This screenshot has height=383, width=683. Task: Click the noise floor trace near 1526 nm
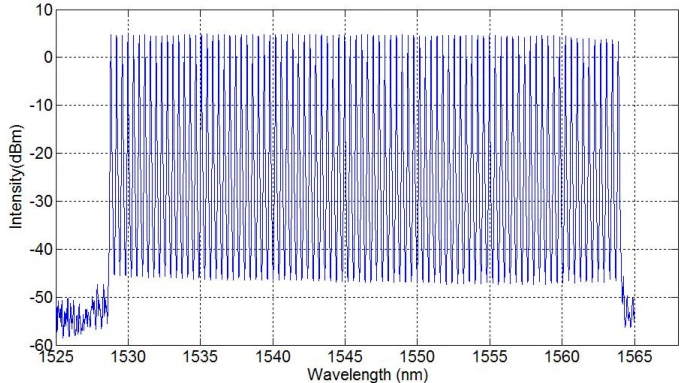coord(71,317)
